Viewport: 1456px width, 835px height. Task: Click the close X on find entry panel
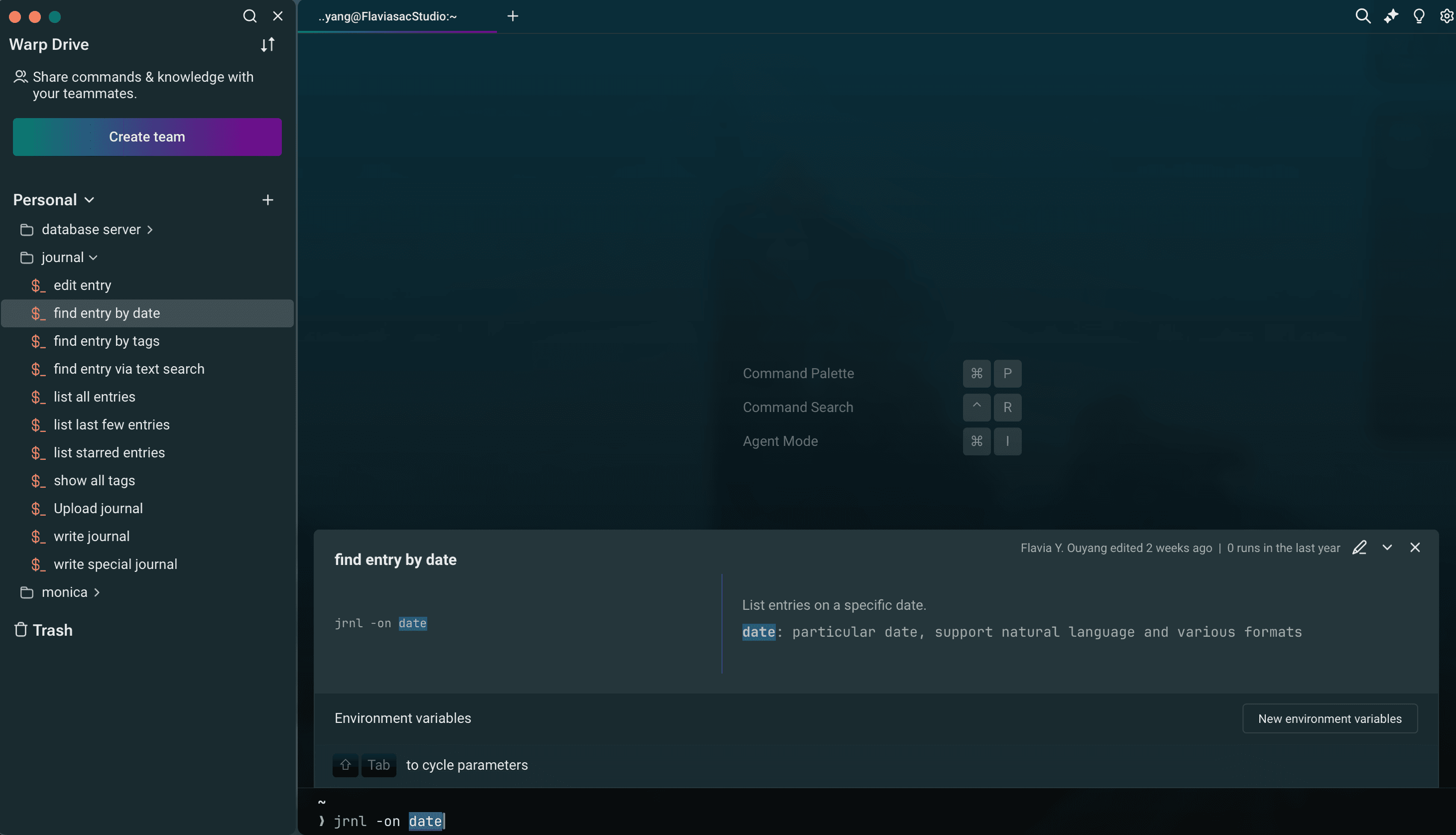1415,548
